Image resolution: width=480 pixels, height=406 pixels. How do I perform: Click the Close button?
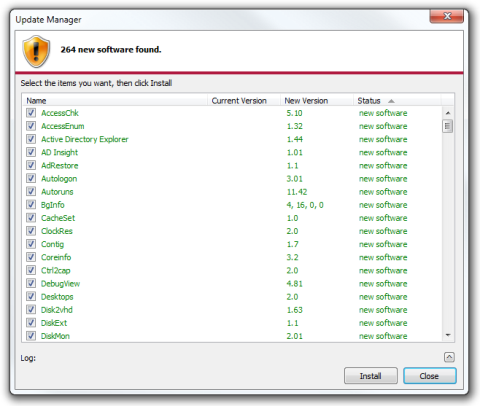(x=429, y=376)
